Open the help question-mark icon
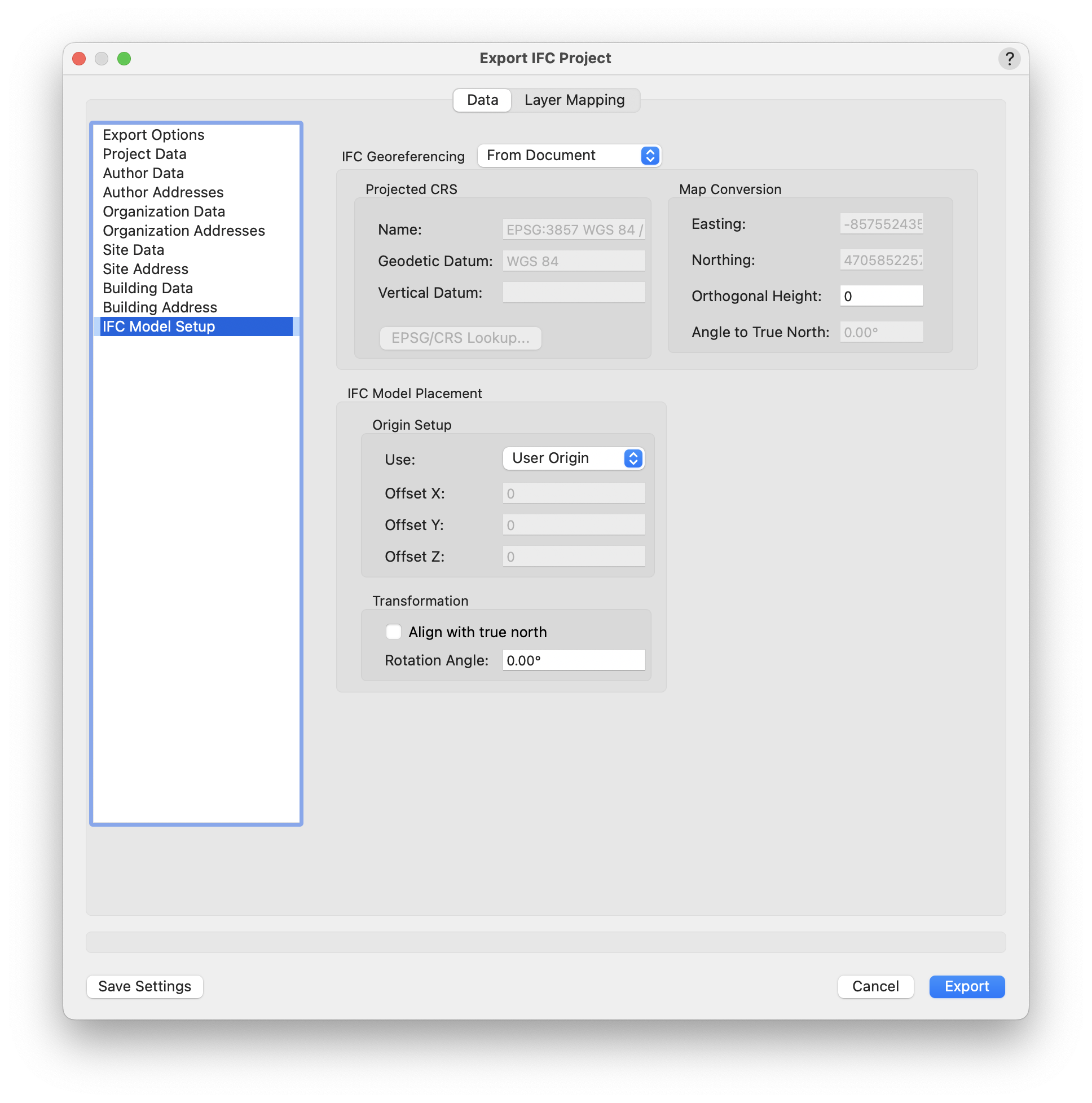The width and height of the screenshot is (1092, 1103). (x=1010, y=58)
